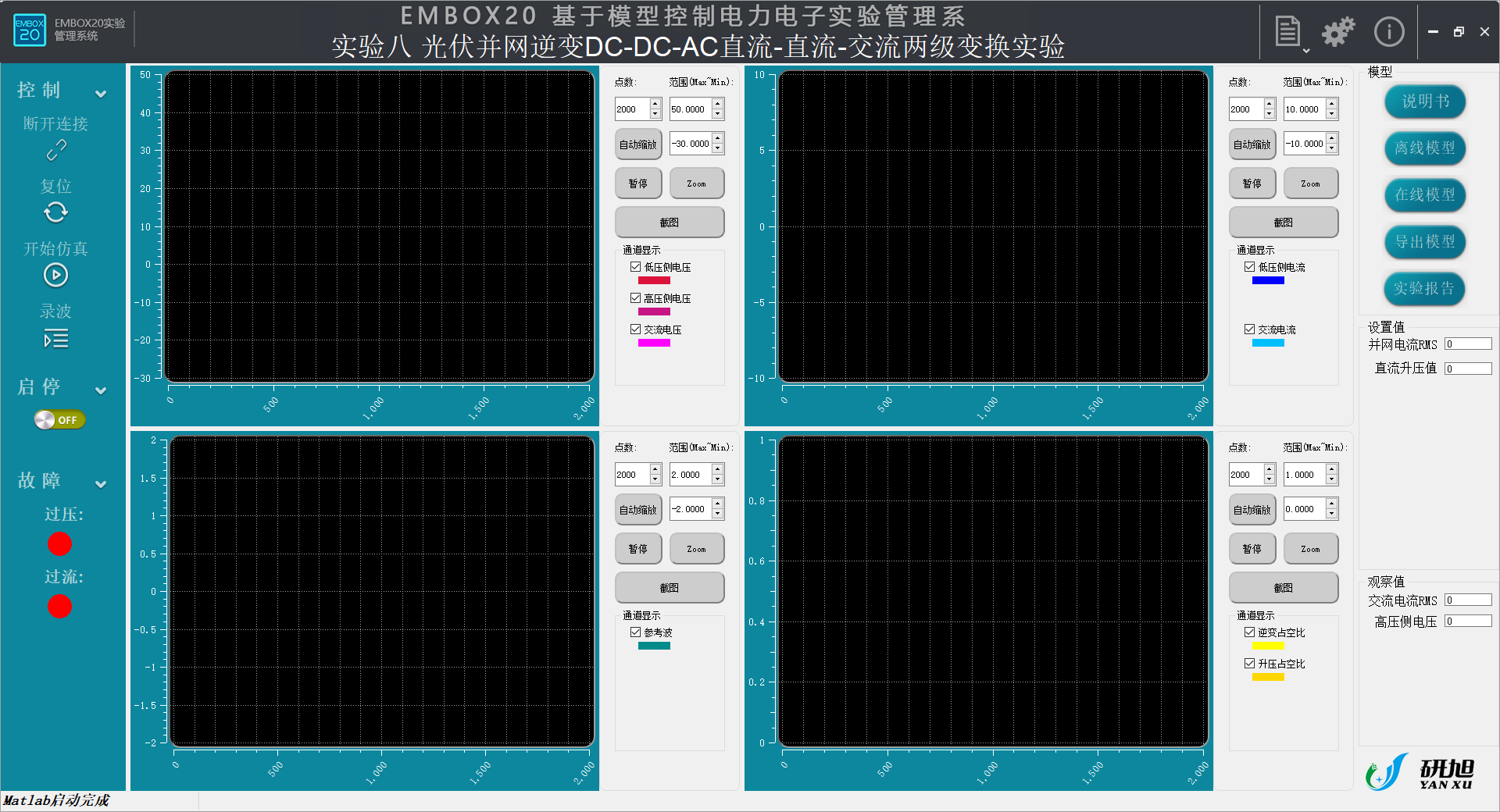Click 离线模型 offline model button

(1425, 148)
